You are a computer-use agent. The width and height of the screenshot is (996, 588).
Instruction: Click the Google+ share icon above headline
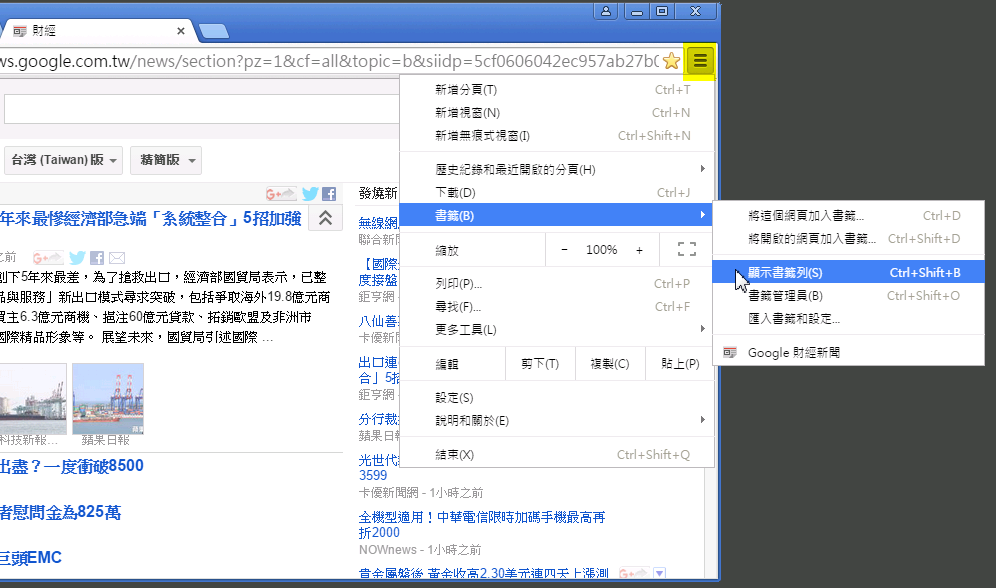[x=281, y=194]
